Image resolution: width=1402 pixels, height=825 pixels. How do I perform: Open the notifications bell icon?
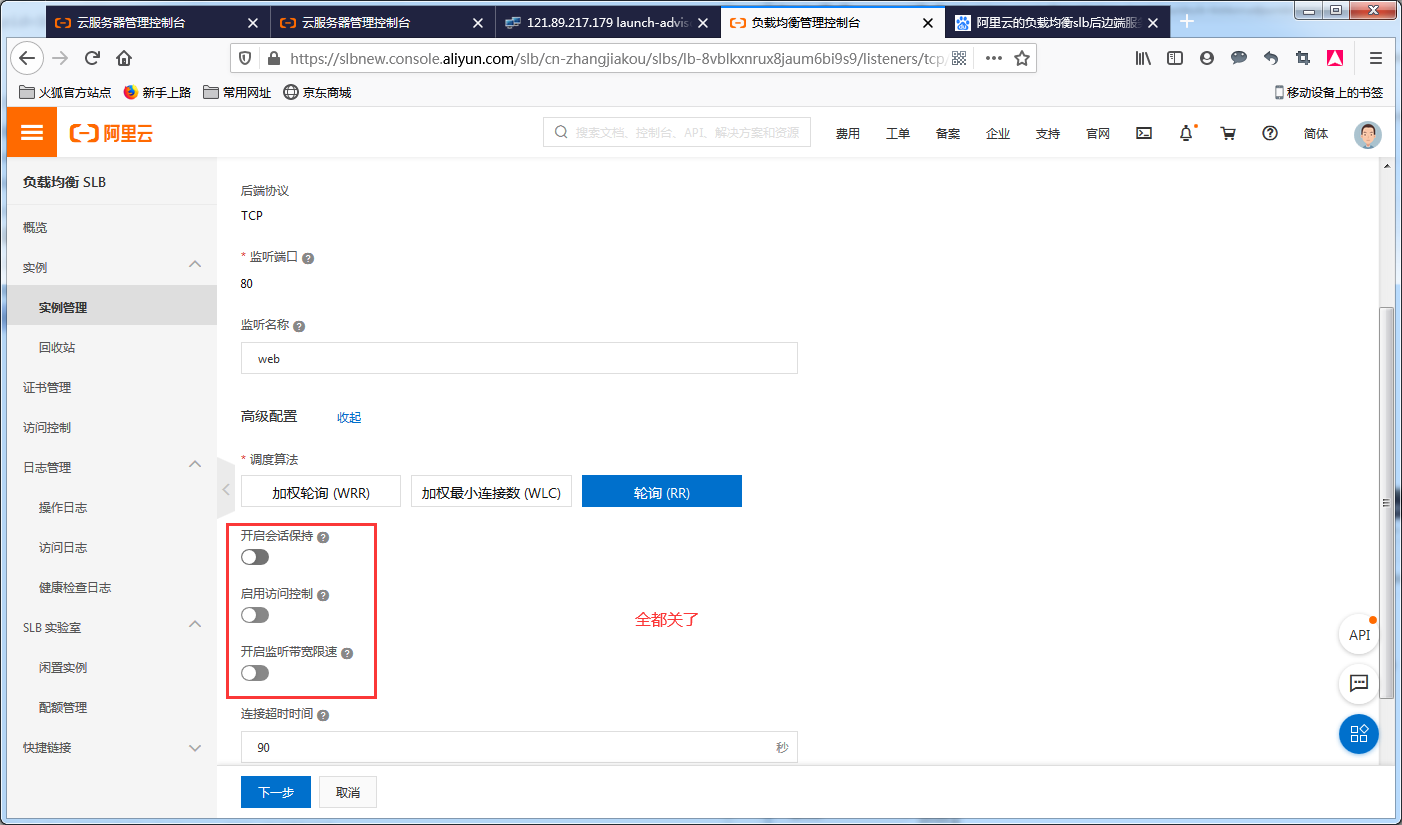pyautogui.click(x=1186, y=132)
